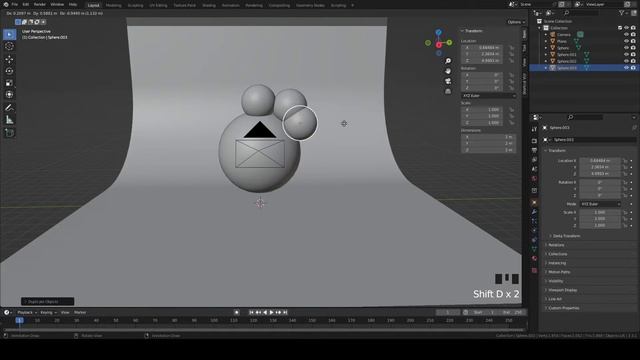This screenshot has width=640, height=360.
Task: Expand the Collections panel in properties
Action: [x=558, y=254]
